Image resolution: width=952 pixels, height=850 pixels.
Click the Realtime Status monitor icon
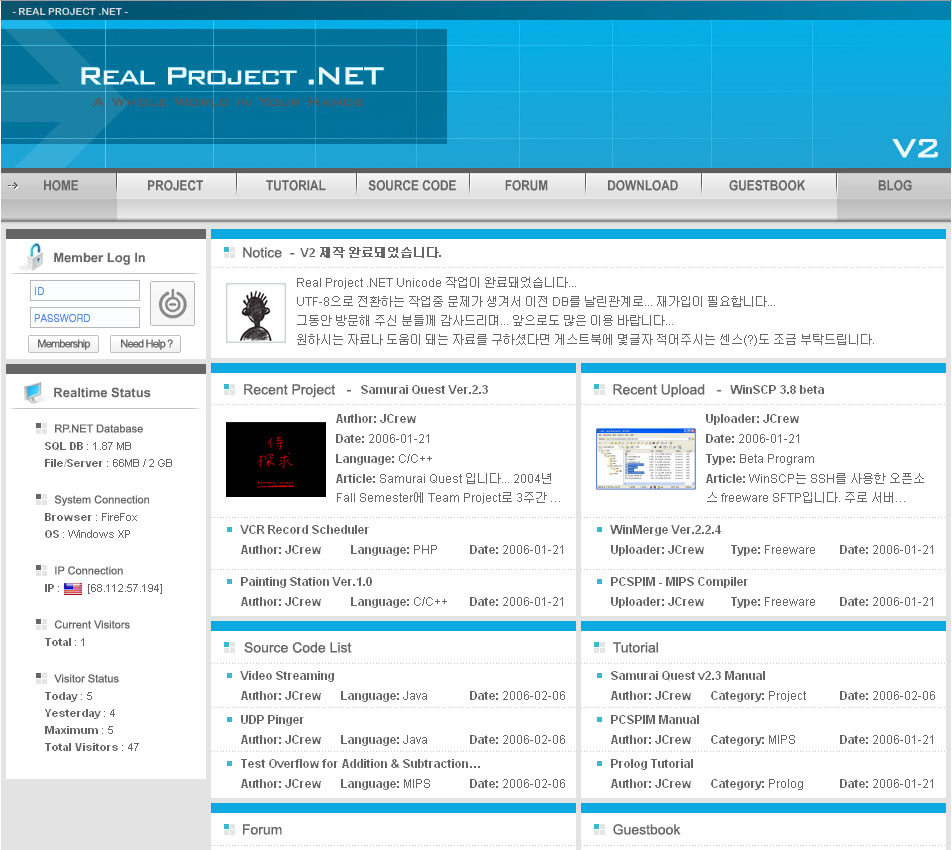coord(35,392)
